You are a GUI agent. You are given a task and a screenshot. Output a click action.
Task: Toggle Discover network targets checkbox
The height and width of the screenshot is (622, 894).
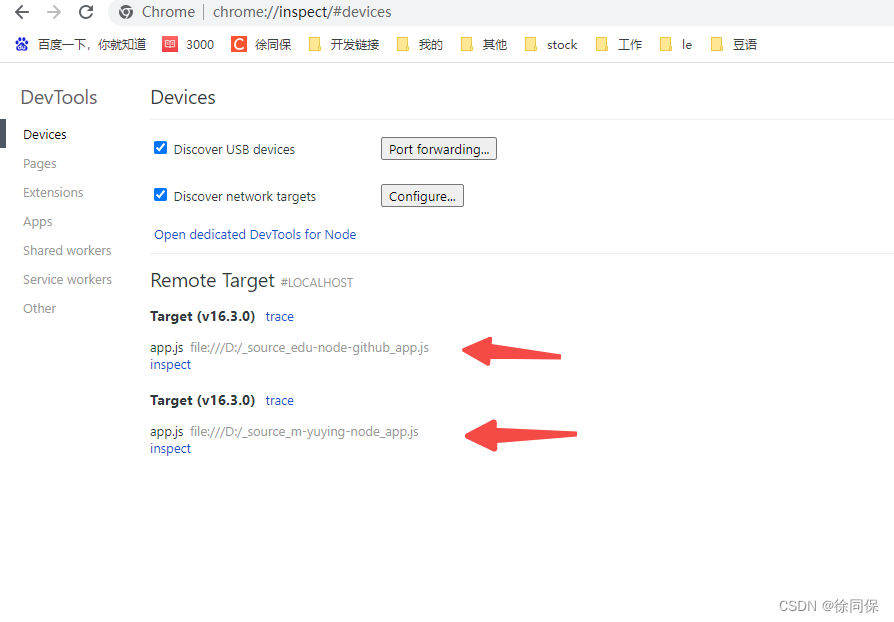[161, 195]
